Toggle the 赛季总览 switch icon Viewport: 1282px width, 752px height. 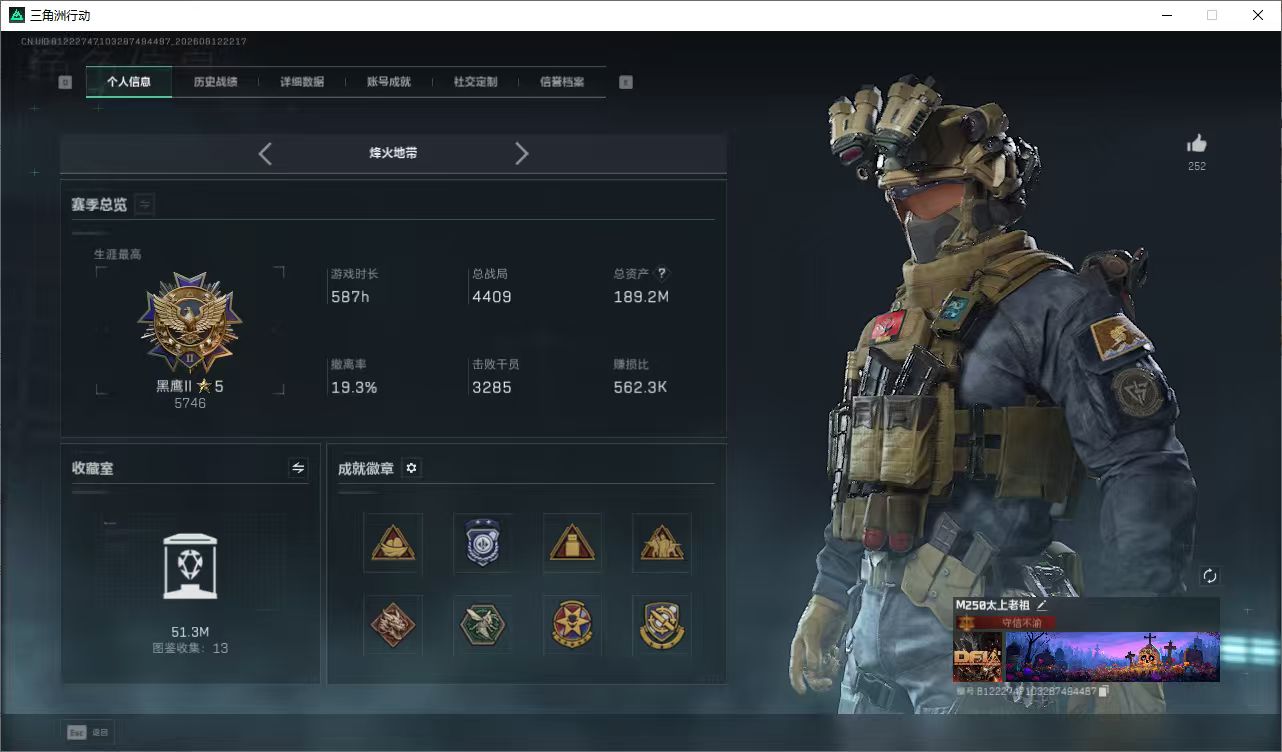point(145,204)
